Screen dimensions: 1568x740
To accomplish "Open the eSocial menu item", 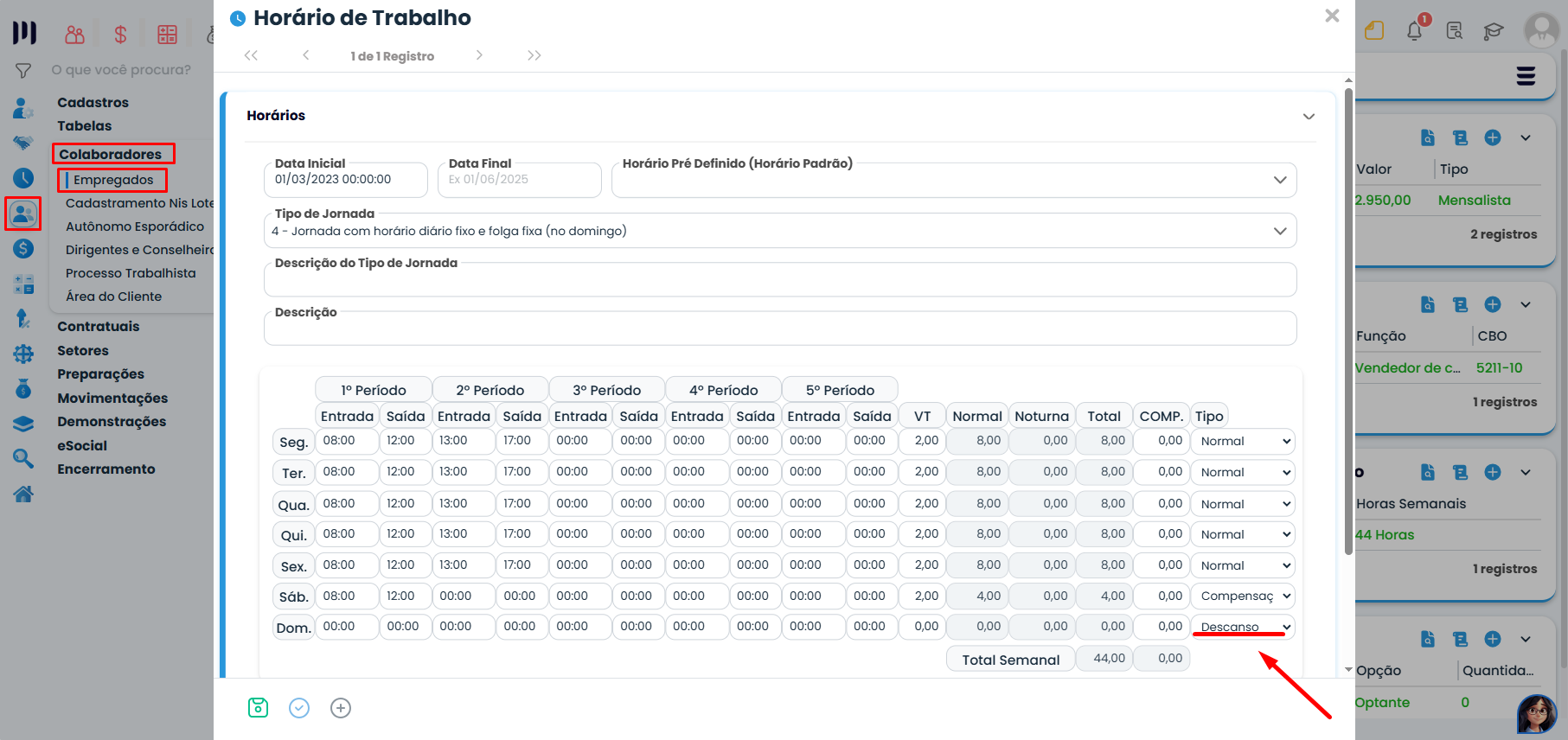I will point(82,446).
